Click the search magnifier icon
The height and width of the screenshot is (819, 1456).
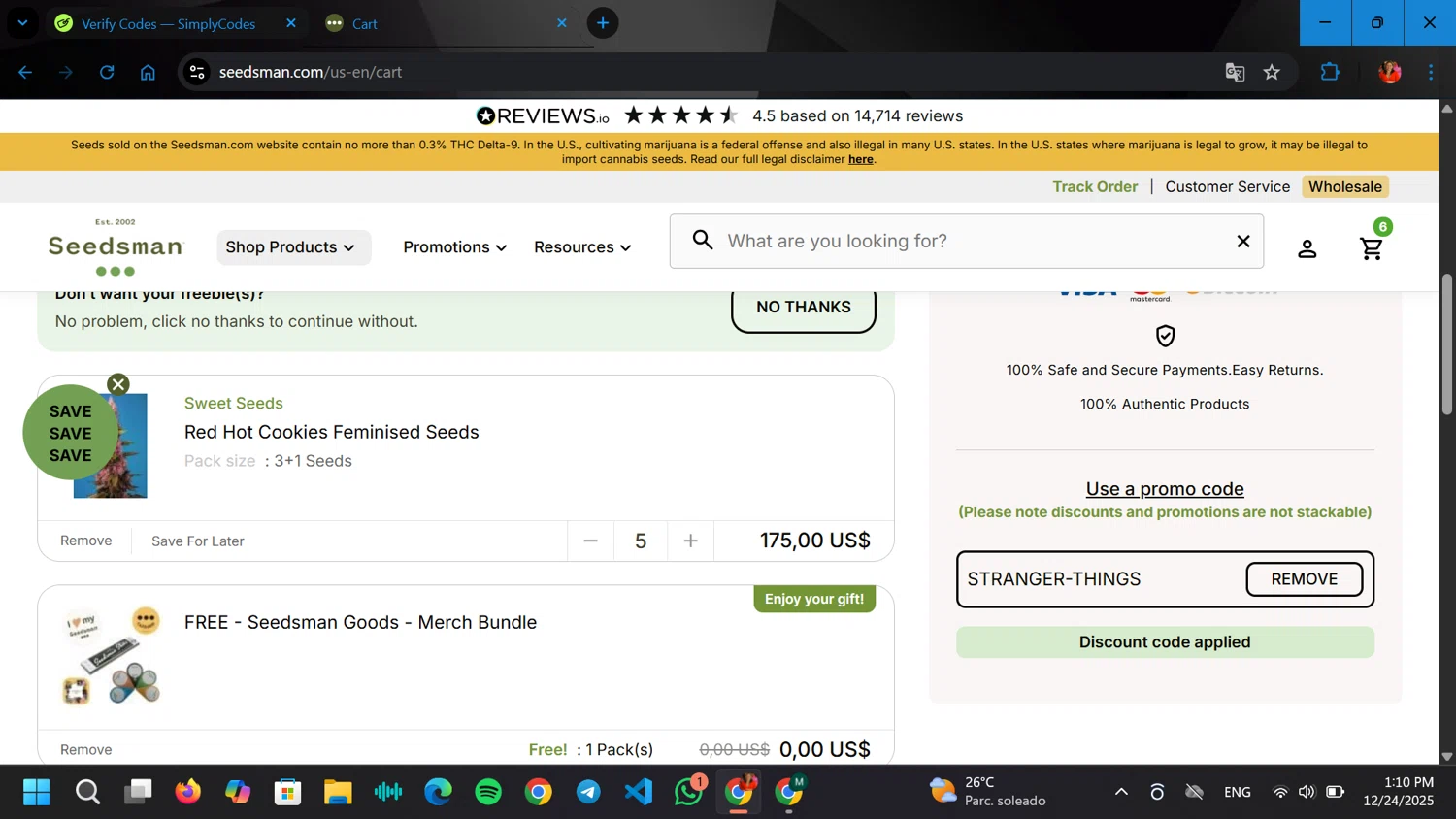[x=703, y=240]
